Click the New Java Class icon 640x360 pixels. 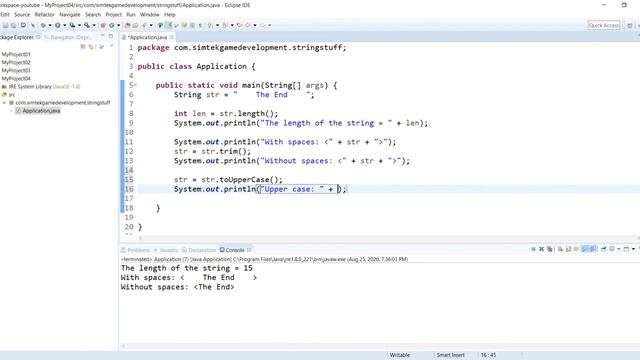111,25
